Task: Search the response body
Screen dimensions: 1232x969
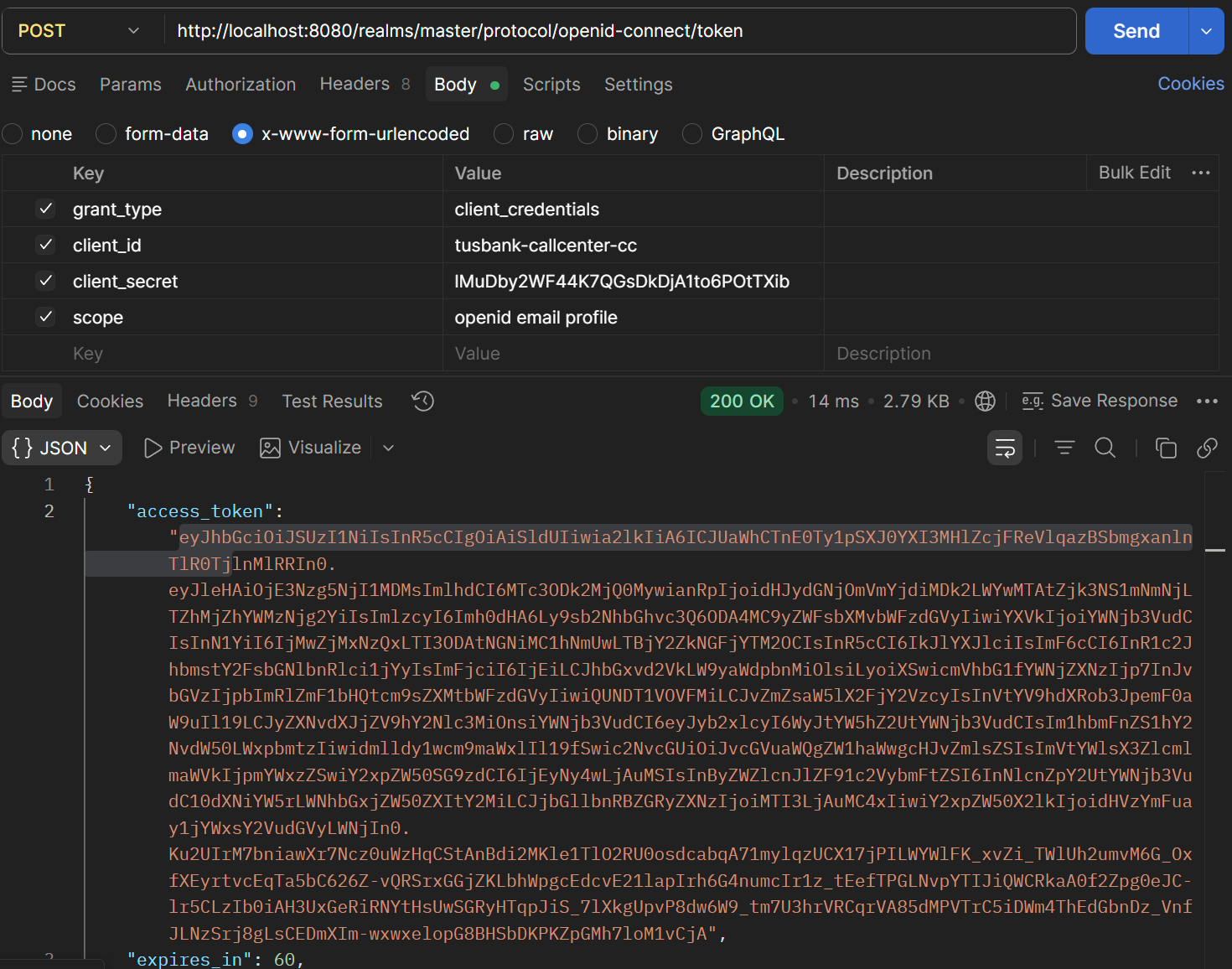Action: click(1105, 448)
